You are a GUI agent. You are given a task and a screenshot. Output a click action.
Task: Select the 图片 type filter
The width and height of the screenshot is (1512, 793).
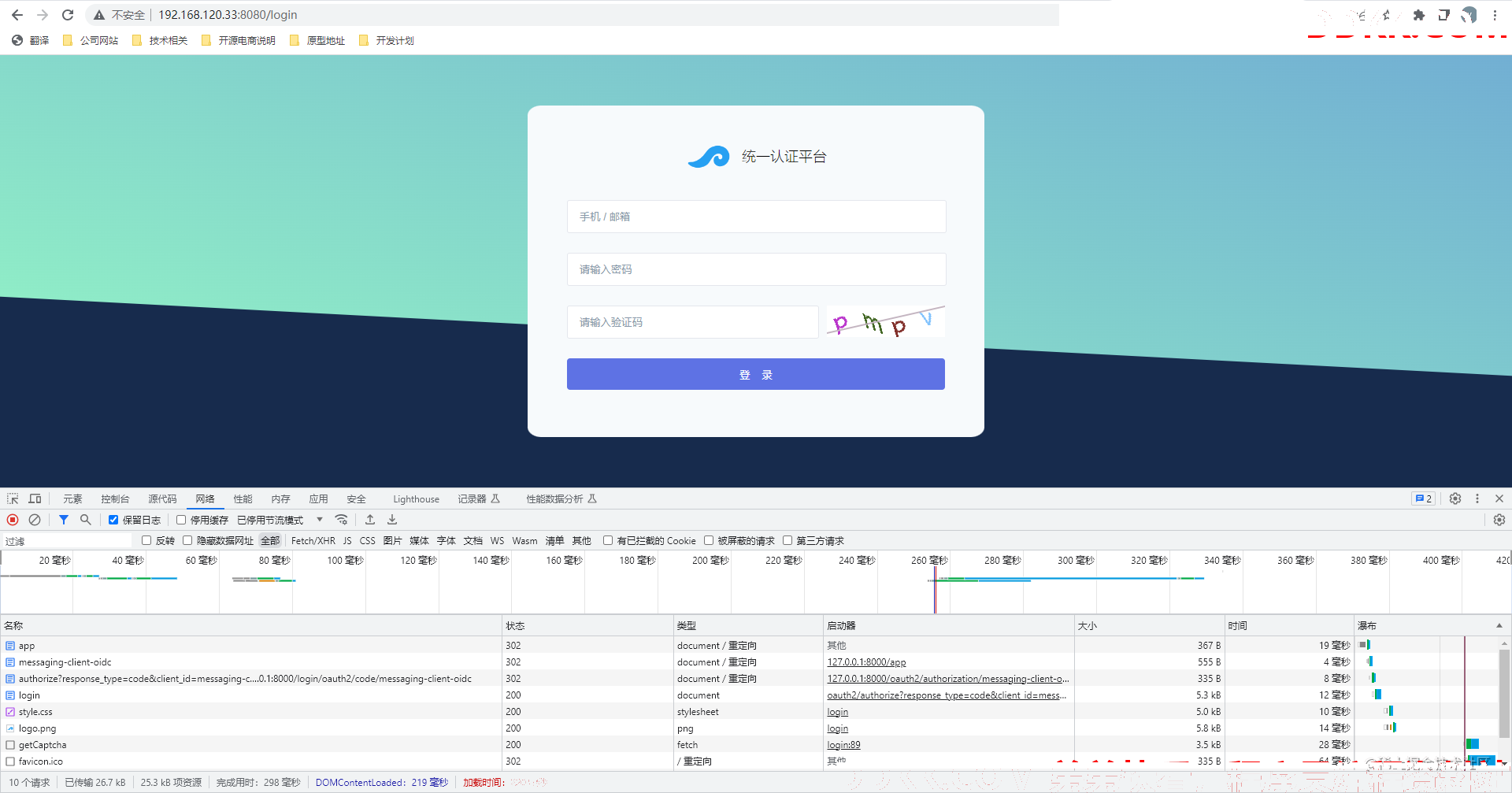point(392,541)
